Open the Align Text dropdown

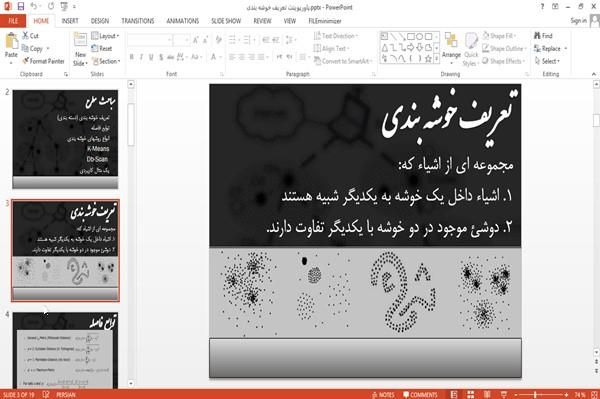pyautogui.click(x=331, y=48)
